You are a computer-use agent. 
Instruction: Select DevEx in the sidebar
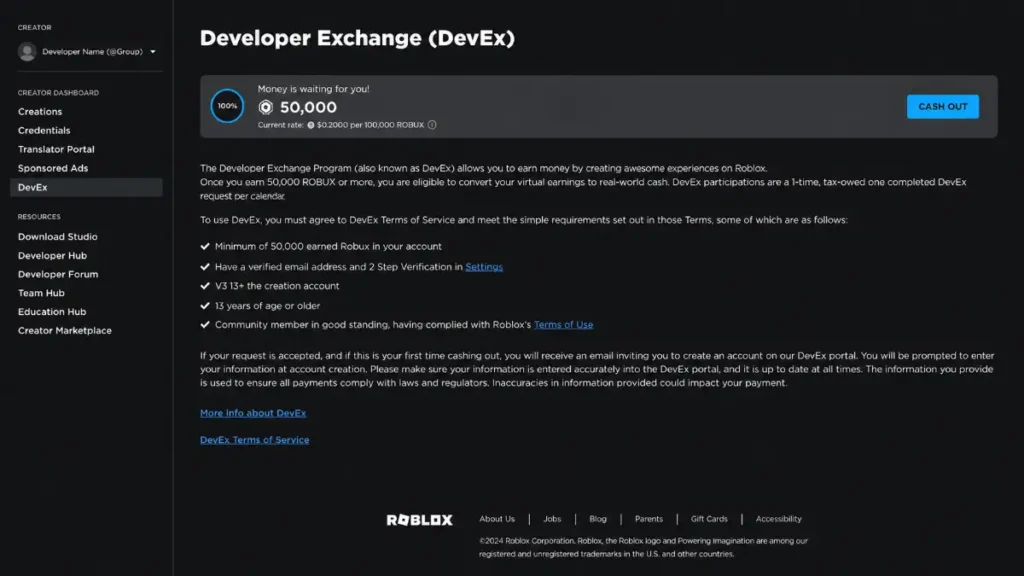click(x=86, y=187)
